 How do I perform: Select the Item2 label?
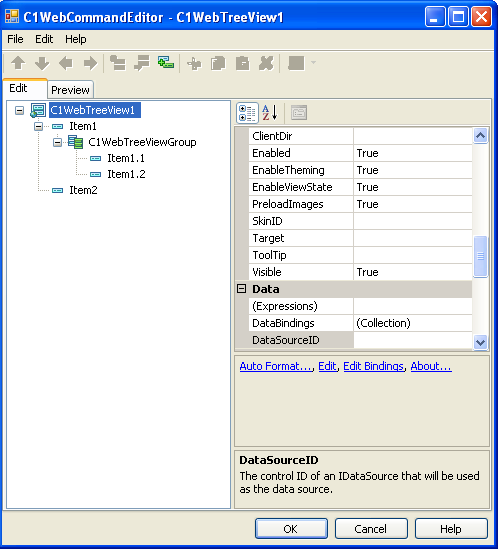pos(83,190)
